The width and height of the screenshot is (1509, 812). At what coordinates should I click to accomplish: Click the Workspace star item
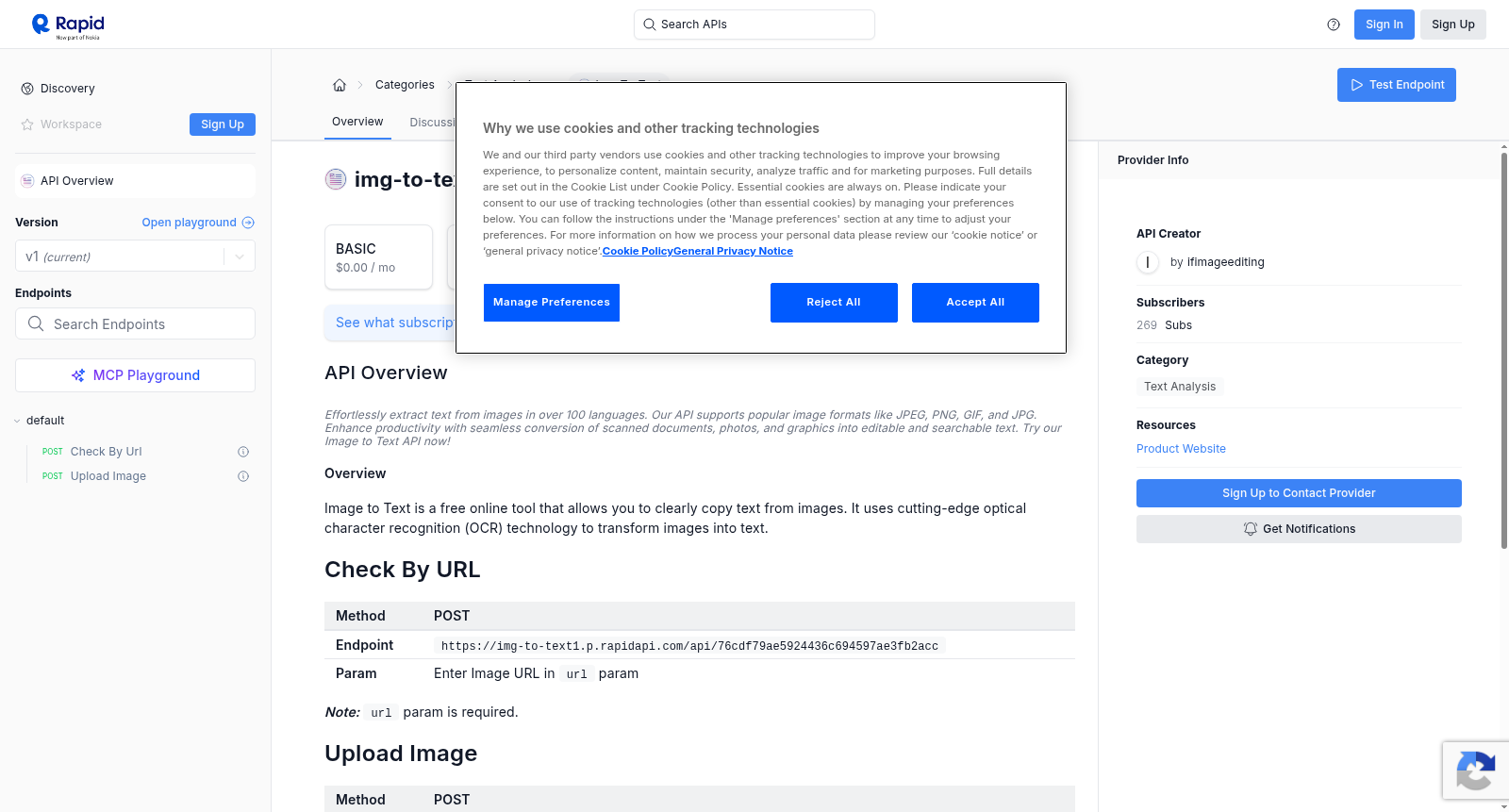tap(62, 124)
